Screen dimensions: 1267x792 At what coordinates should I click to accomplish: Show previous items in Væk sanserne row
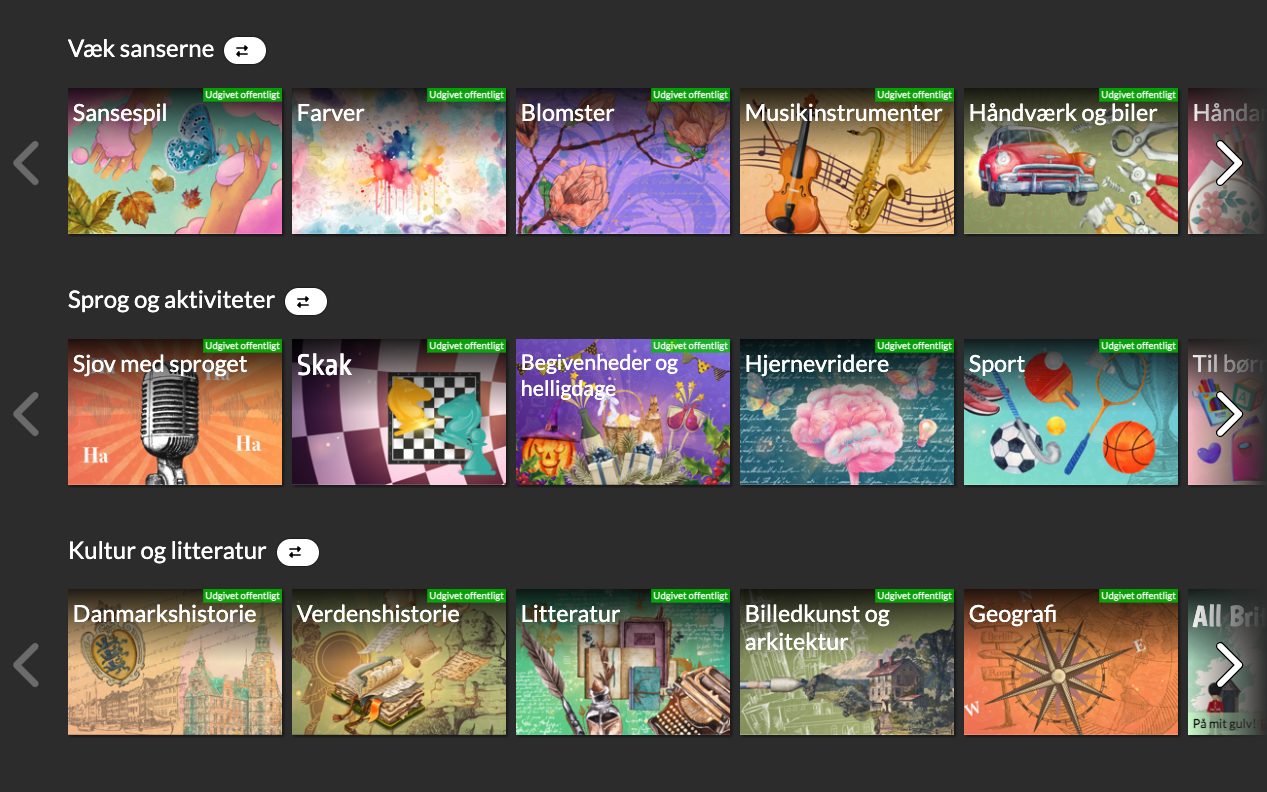[x=26, y=163]
